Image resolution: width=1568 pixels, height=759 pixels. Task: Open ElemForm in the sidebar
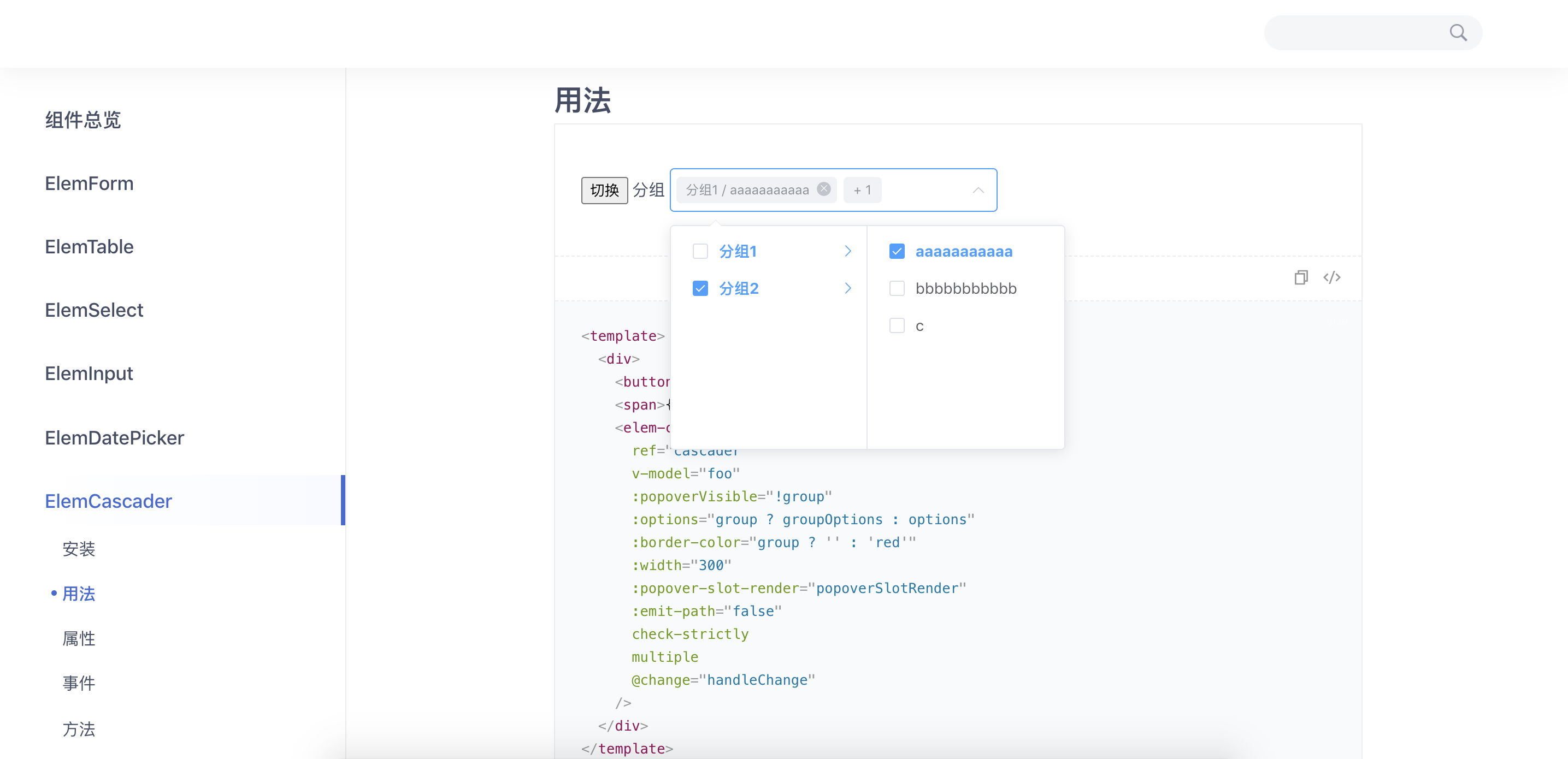click(89, 183)
